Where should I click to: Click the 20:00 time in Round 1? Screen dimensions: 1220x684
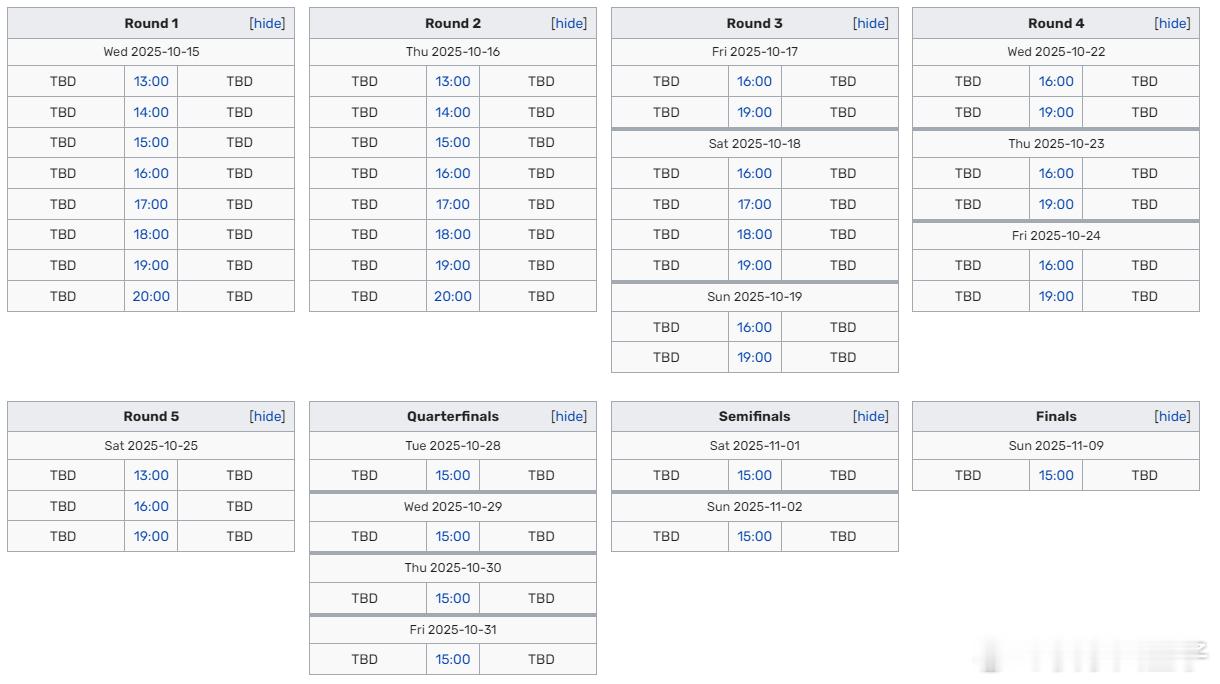click(151, 296)
